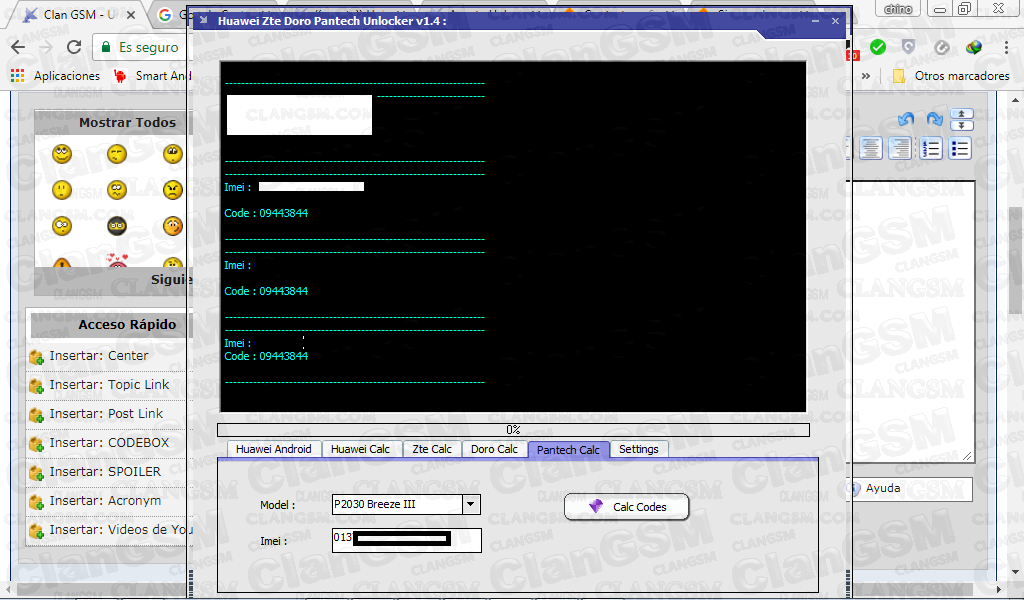
Task: Click the Ayuda help button
Action: tap(910, 488)
